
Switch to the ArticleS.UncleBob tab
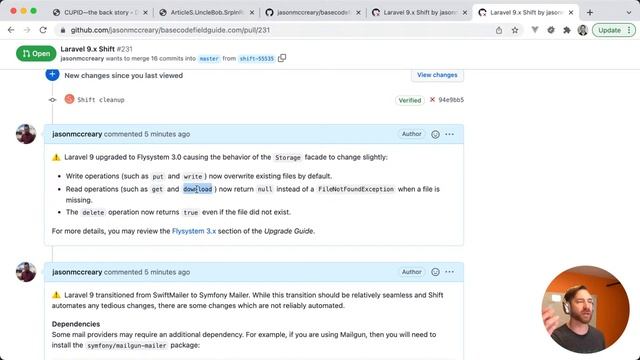pyautogui.click(x=206, y=13)
